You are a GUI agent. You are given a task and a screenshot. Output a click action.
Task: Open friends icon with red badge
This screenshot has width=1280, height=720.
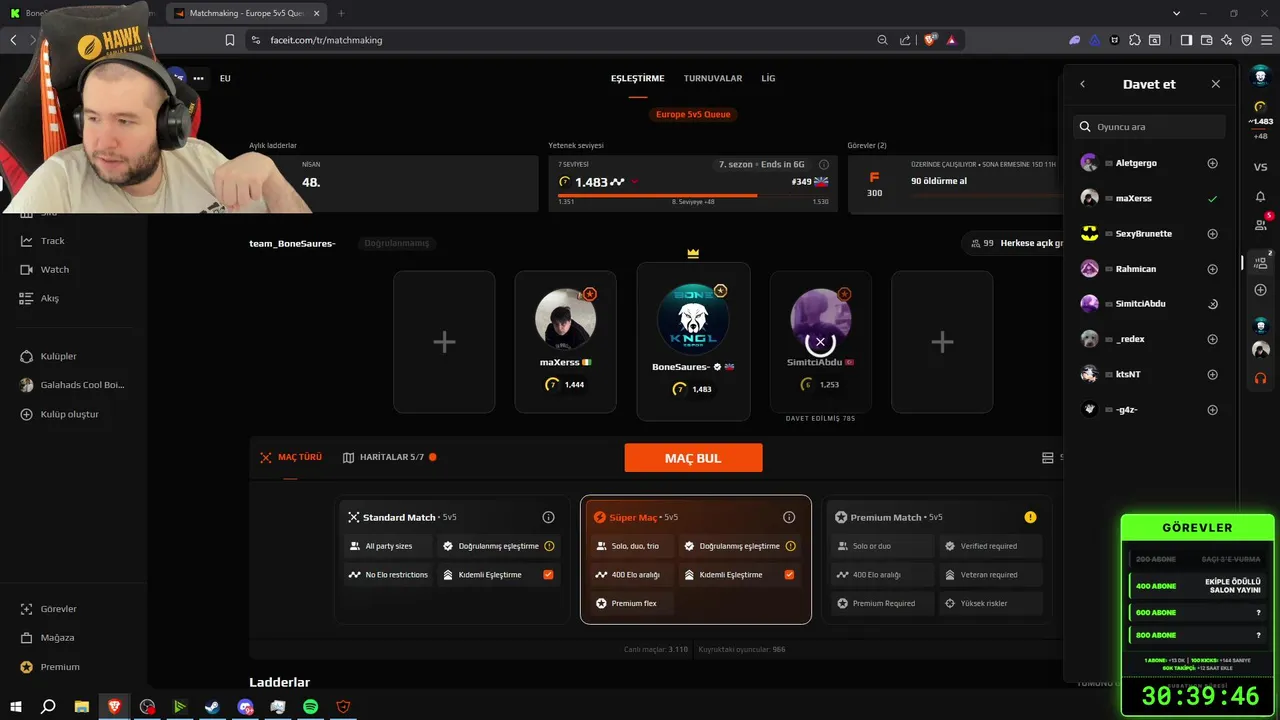pos(1261,225)
